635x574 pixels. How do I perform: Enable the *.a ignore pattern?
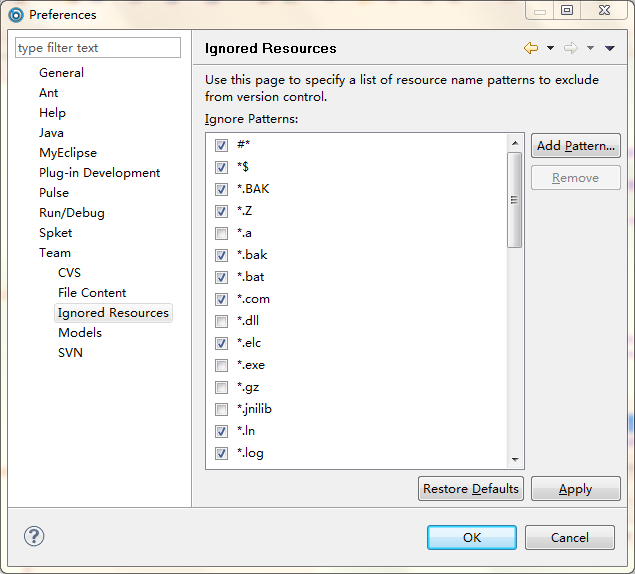[x=221, y=233]
